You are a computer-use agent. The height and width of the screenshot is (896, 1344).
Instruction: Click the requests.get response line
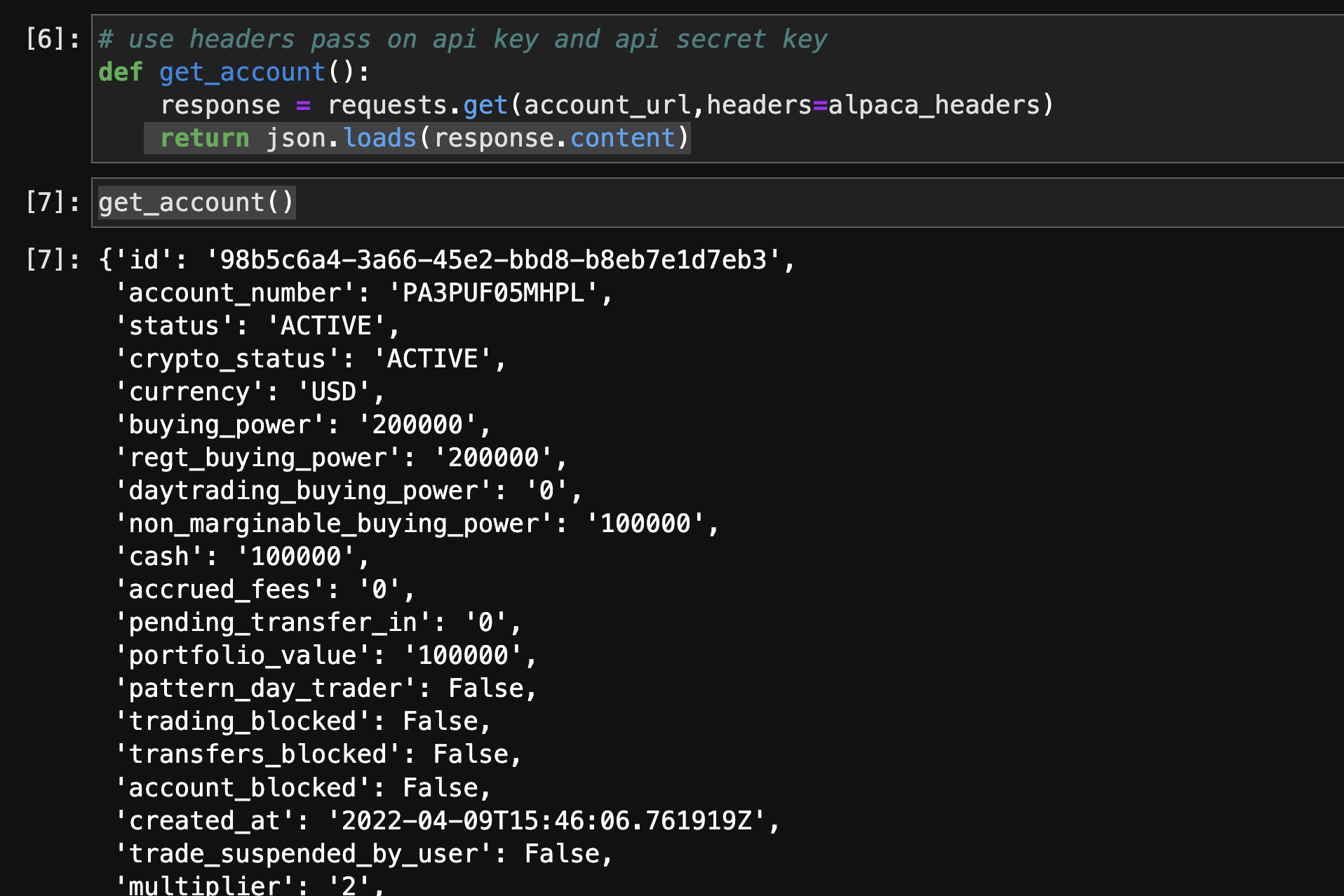[607, 105]
